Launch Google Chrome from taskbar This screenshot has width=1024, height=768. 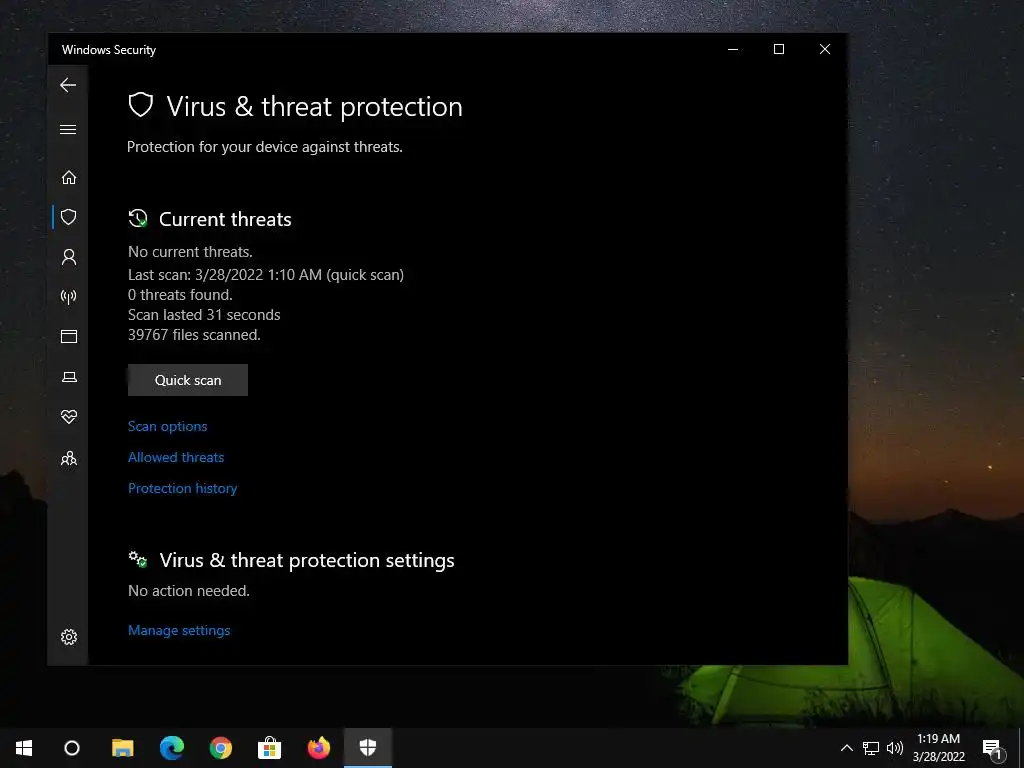[221, 748]
